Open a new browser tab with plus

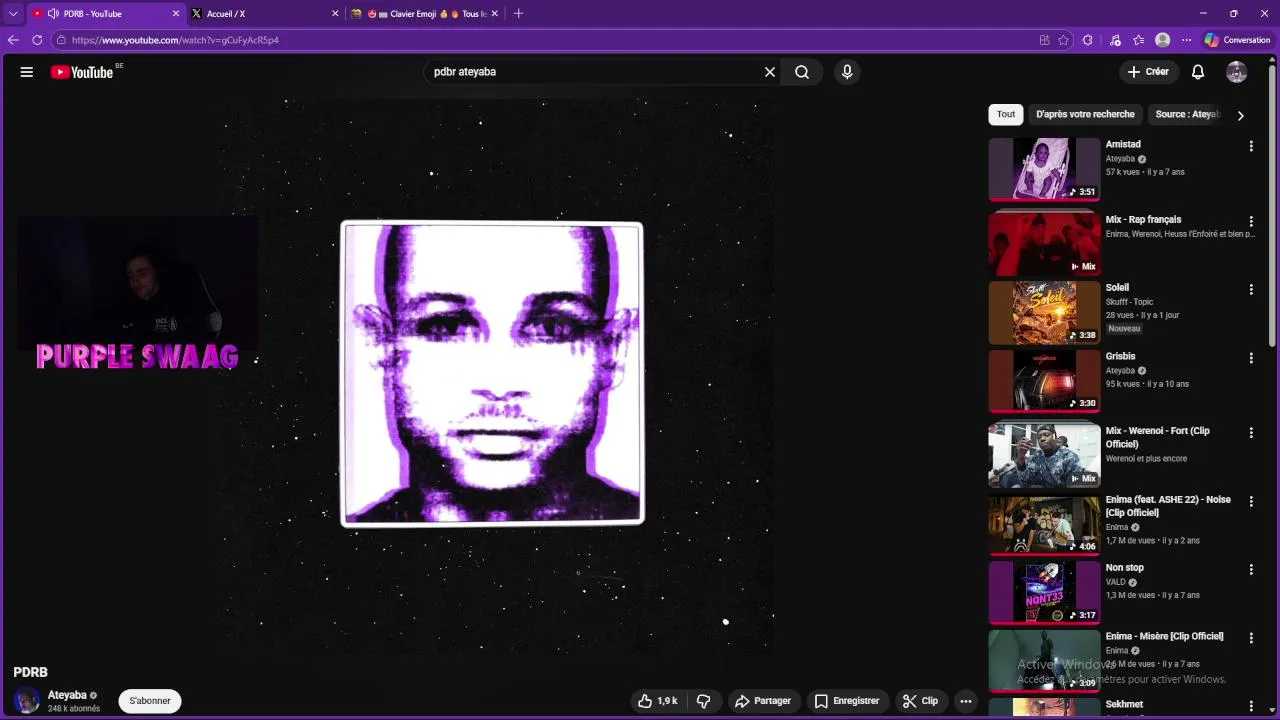pyautogui.click(x=518, y=14)
